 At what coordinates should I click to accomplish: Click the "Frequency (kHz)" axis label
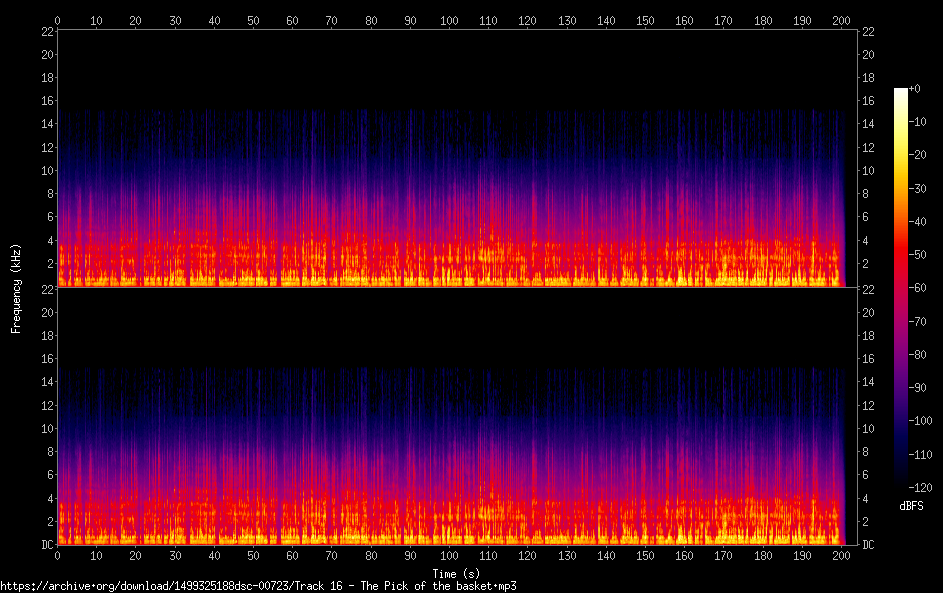click(x=16, y=289)
